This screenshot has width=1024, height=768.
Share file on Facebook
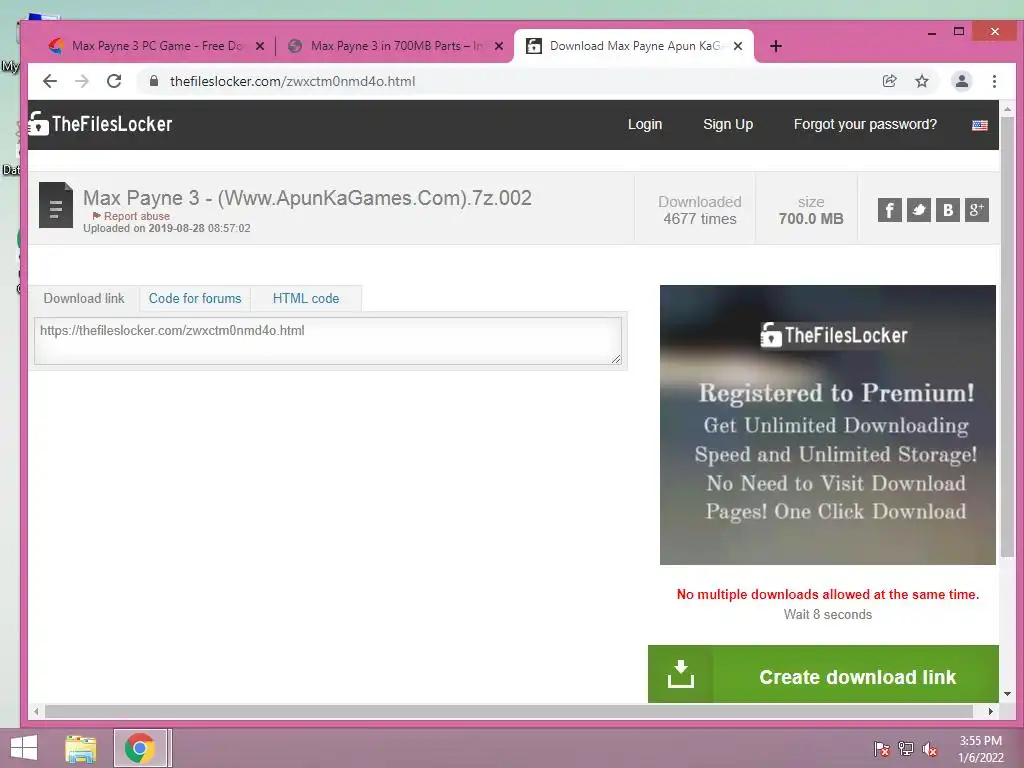click(x=889, y=210)
